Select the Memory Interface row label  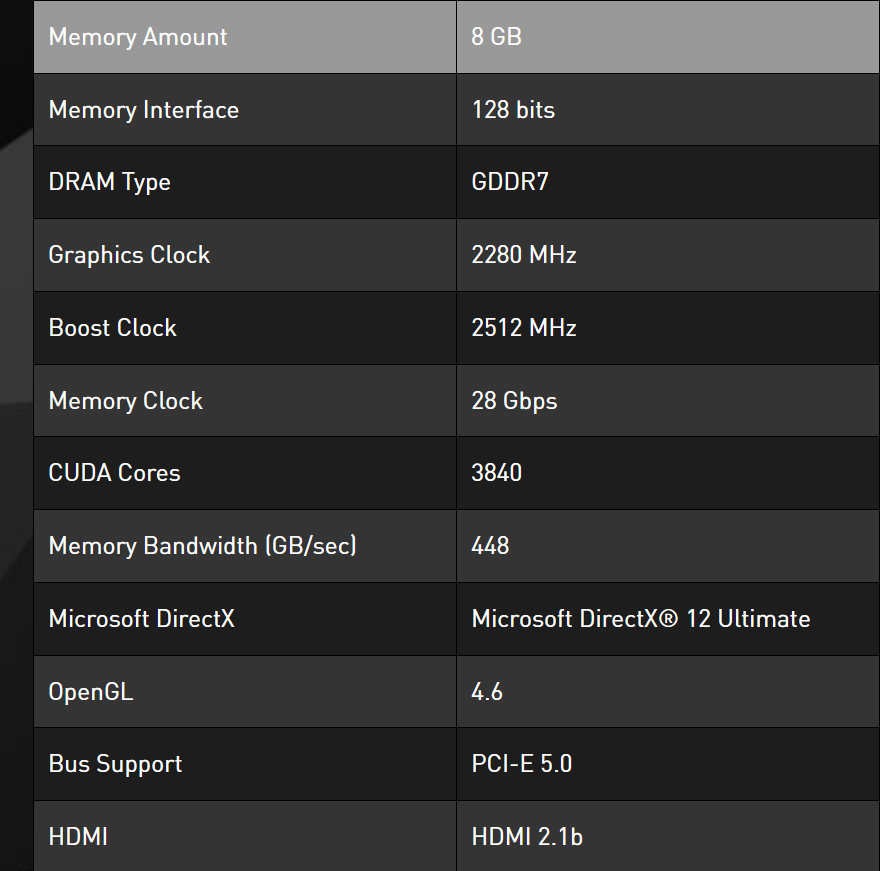tap(144, 110)
